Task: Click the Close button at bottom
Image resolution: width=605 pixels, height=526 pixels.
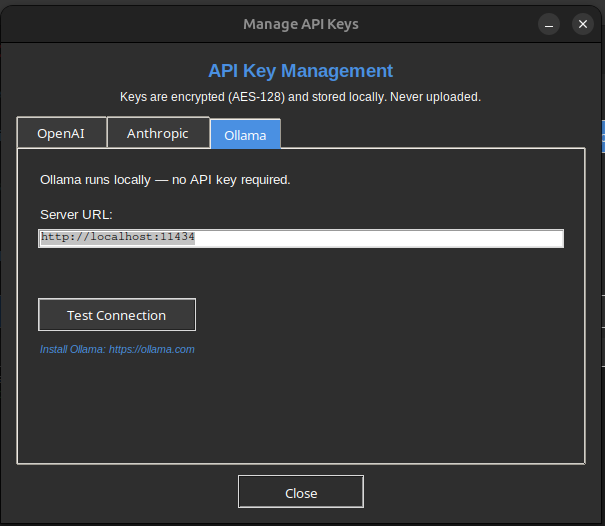Action: click(x=301, y=492)
